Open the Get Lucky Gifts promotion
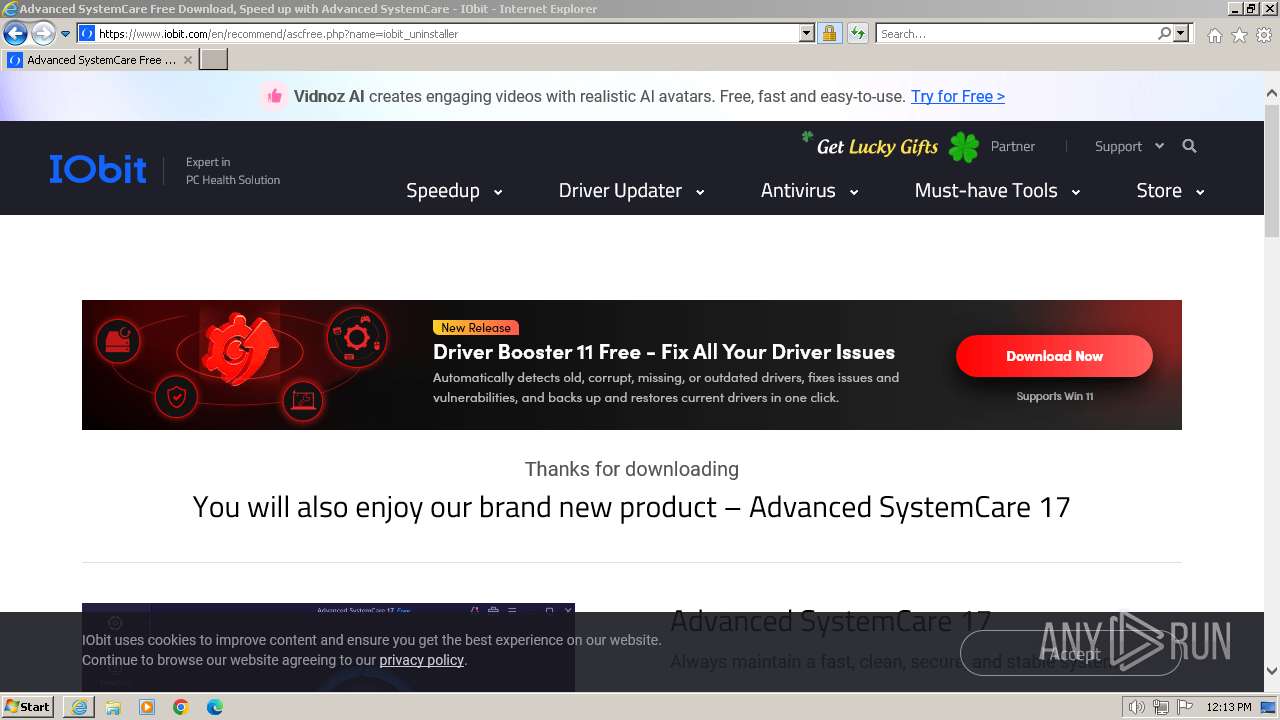The height and width of the screenshot is (720, 1280). click(877, 147)
